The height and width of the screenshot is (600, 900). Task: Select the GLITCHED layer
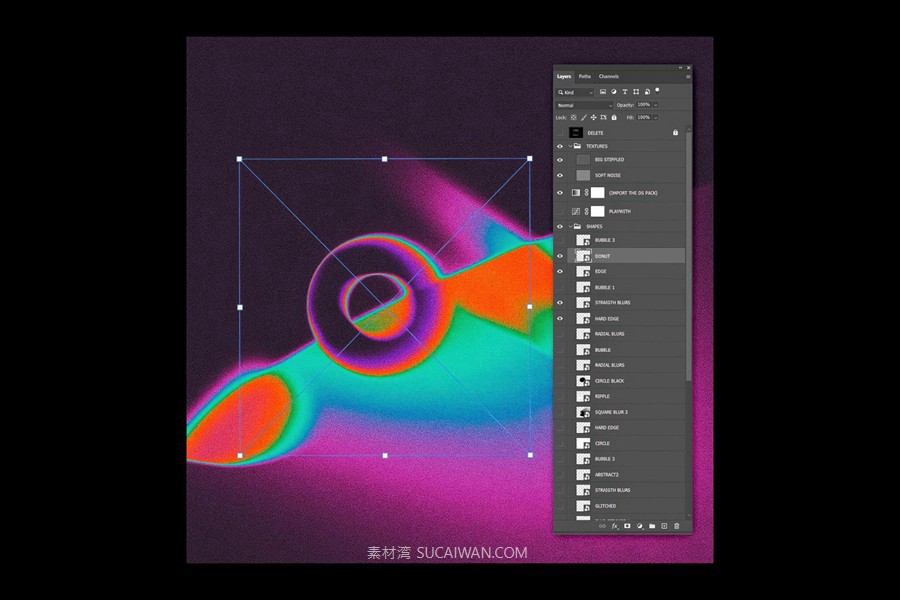[606, 506]
